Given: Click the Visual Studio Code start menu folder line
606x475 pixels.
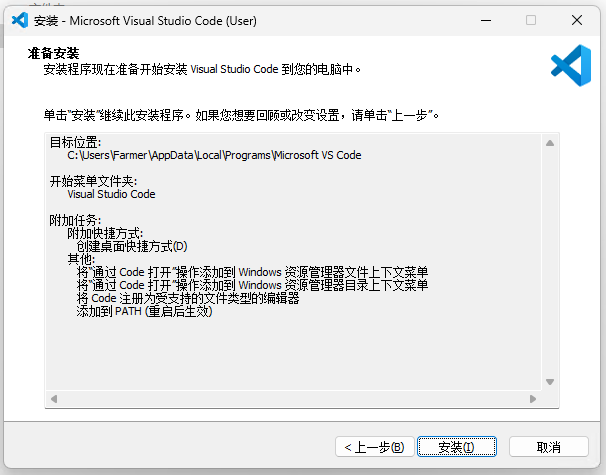Looking at the screenshot, I should tap(111, 194).
